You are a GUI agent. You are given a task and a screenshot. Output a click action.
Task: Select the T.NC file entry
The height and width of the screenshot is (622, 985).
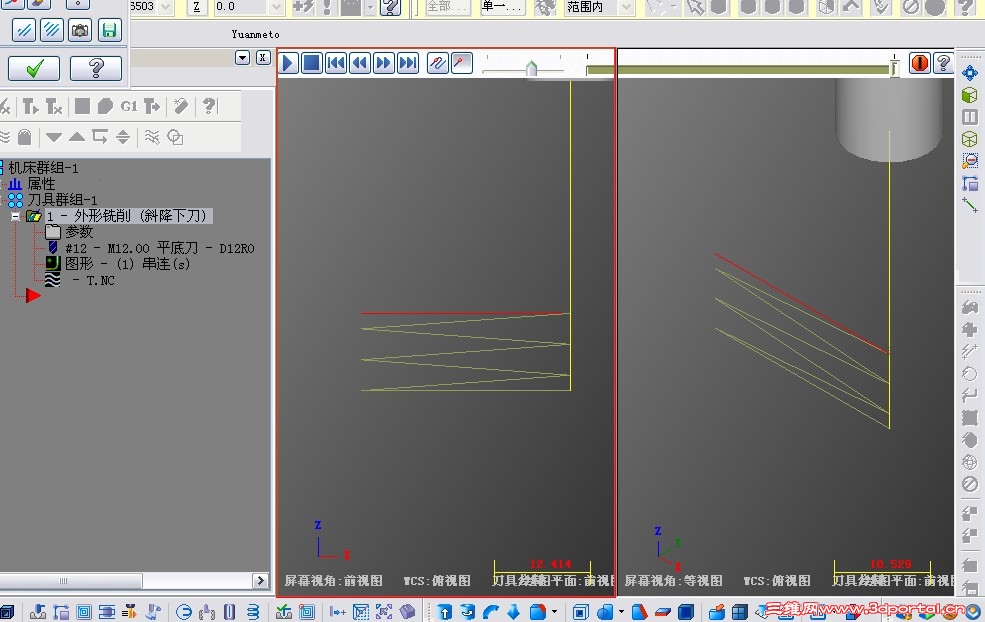point(100,280)
